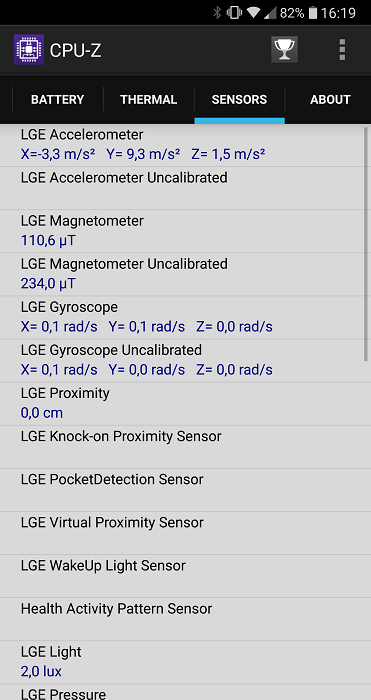
Task: Tap the battery status bar icon
Action: click(x=313, y=13)
